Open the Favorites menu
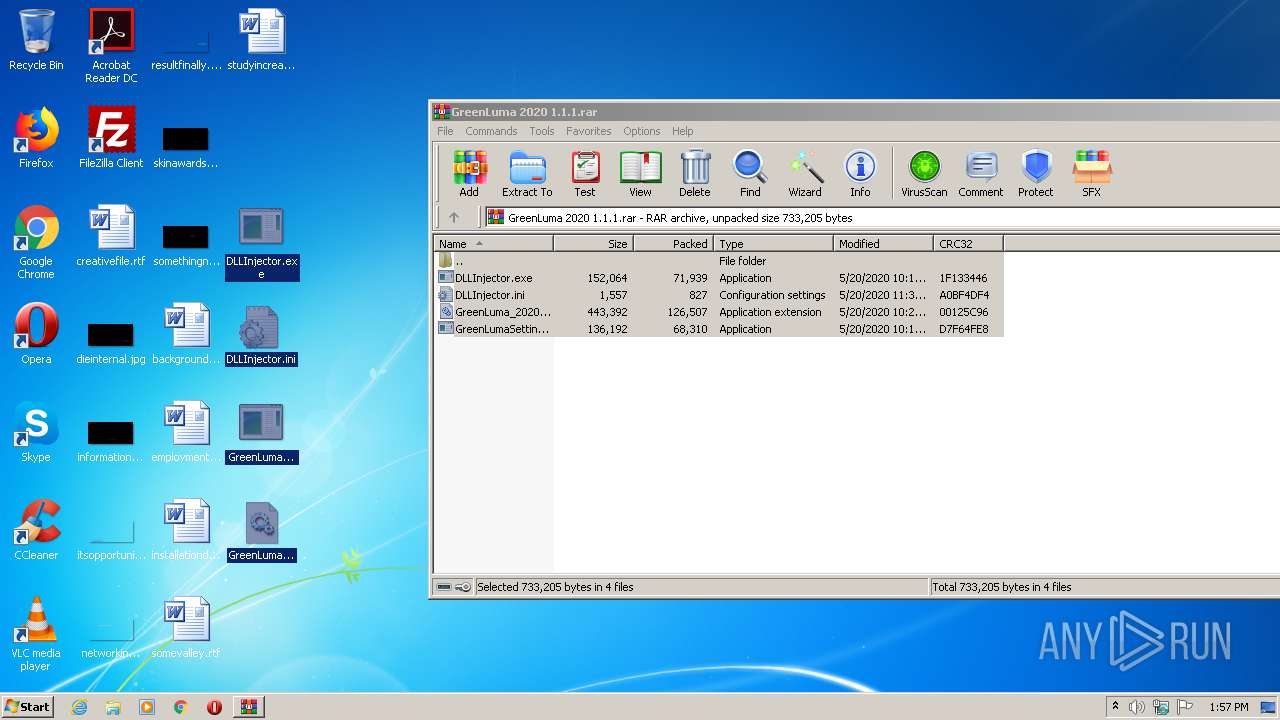Viewport: 1280px width, 720px height. [589, 131]
